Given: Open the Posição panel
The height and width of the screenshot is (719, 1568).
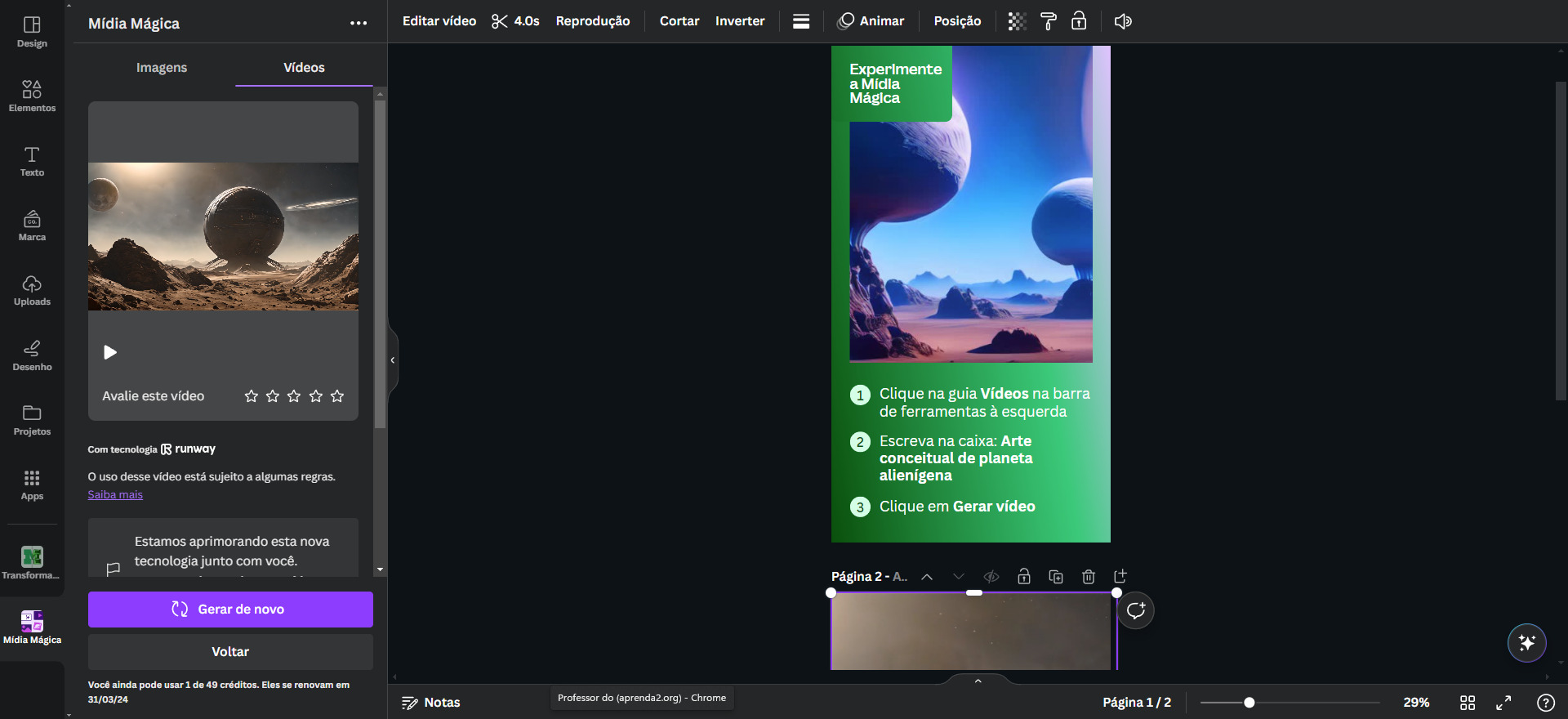Looking at the screenshot, I should (957, 21).
